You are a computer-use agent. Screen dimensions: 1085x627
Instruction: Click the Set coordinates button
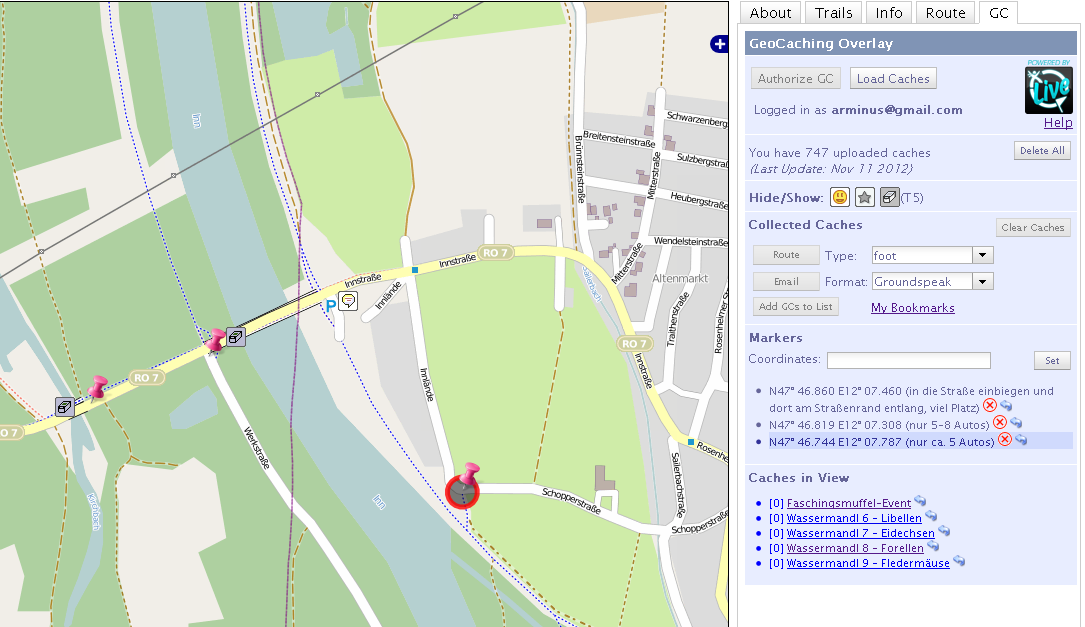tap(1052, 361)
